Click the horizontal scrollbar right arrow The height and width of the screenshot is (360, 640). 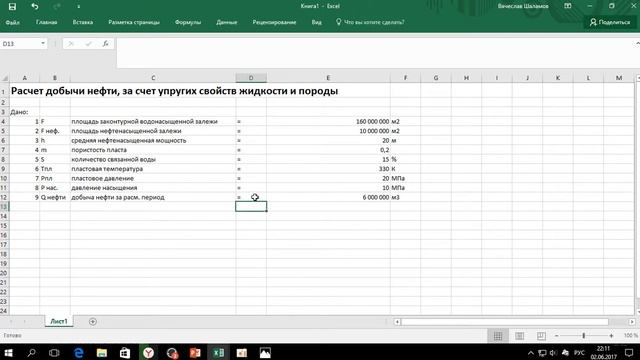632,322
